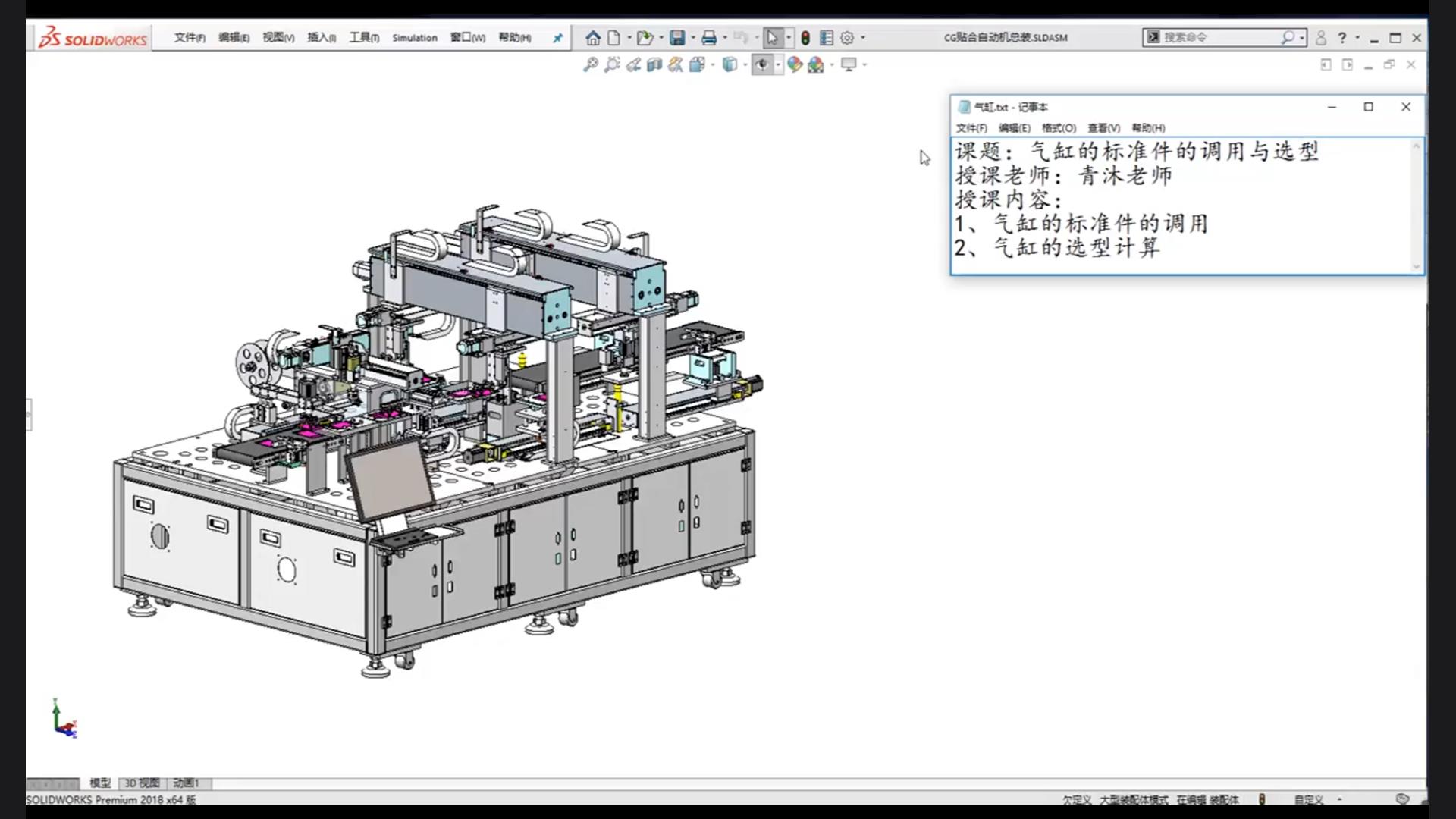The height and width of the screenshot is (819, 1456).
Task: Click the Display Style icon
Action: click(x=730, y=65)
